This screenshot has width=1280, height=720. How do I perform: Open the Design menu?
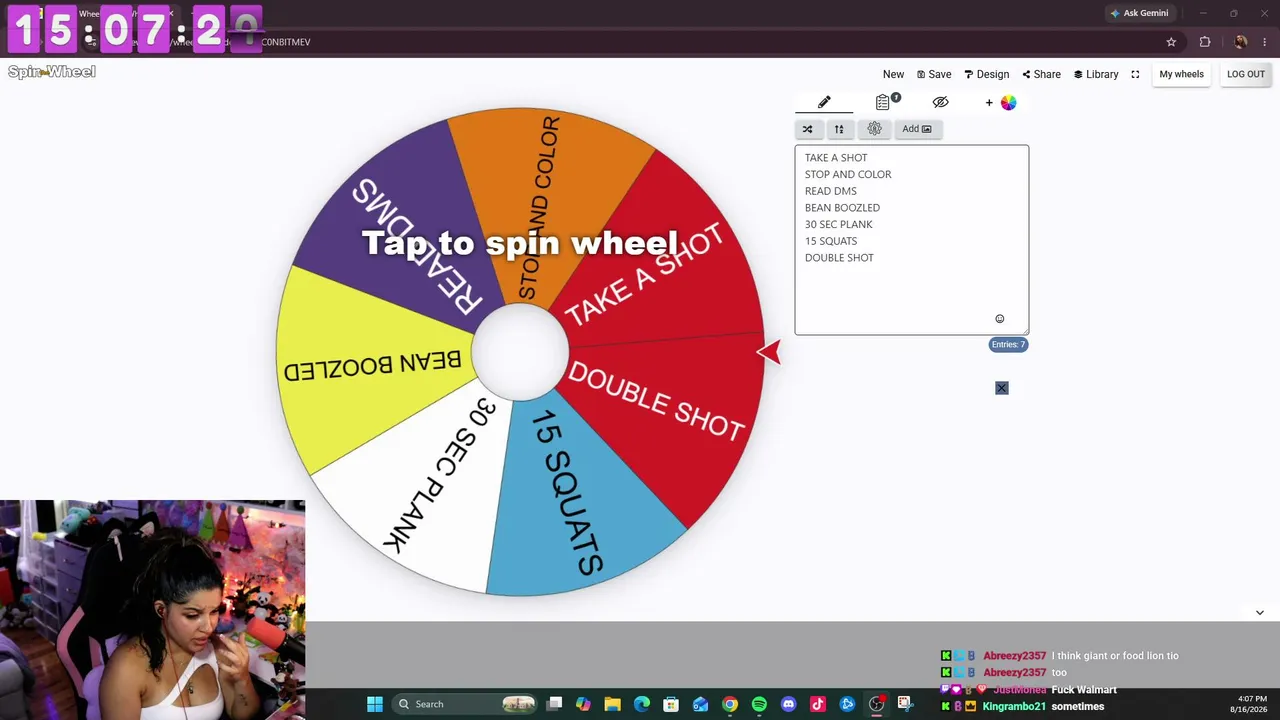click(987, 74)
